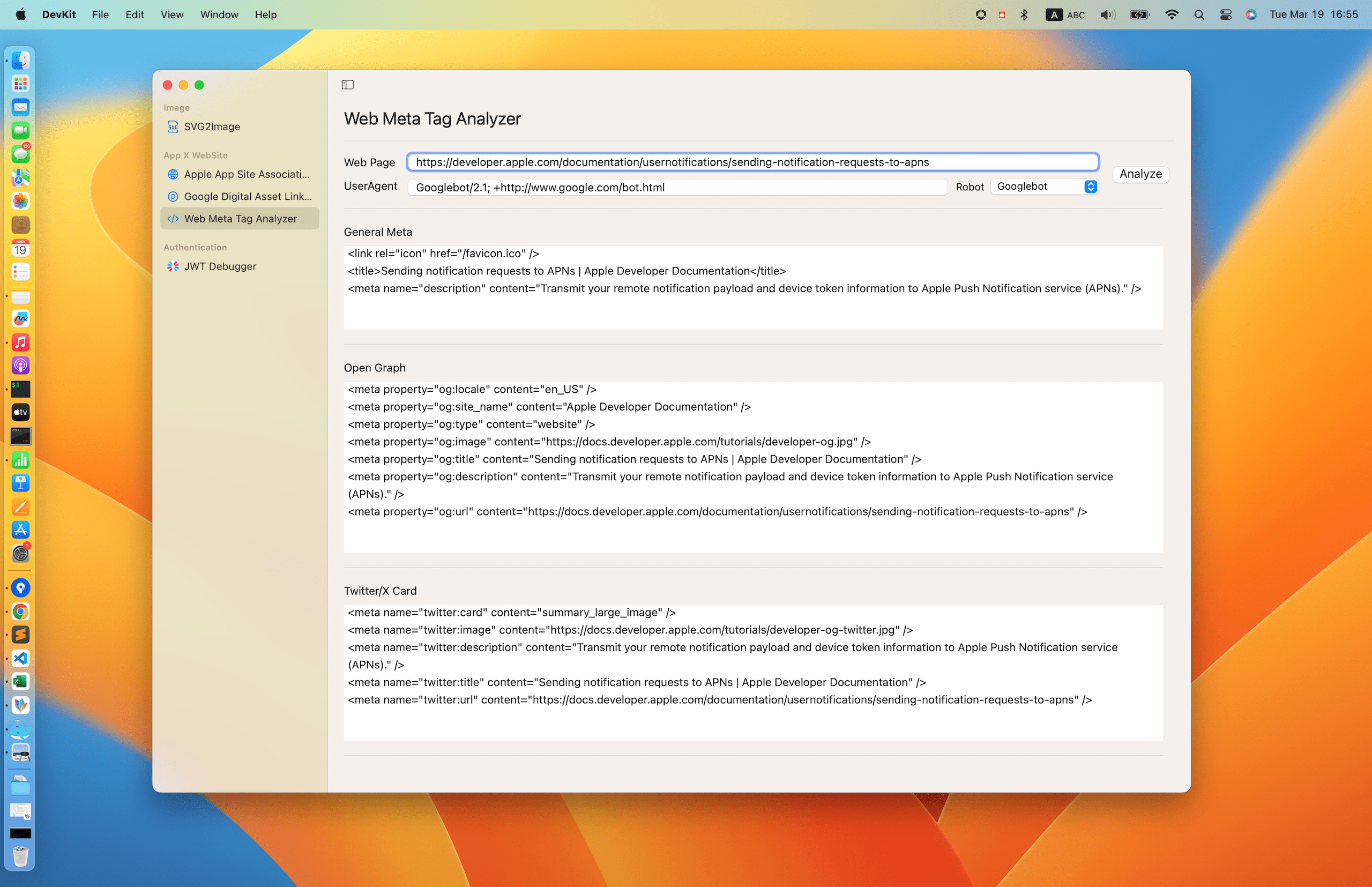Click the Siri icon in menu bar
This screenshot has width=1372, height=887.
point(1250,14)
